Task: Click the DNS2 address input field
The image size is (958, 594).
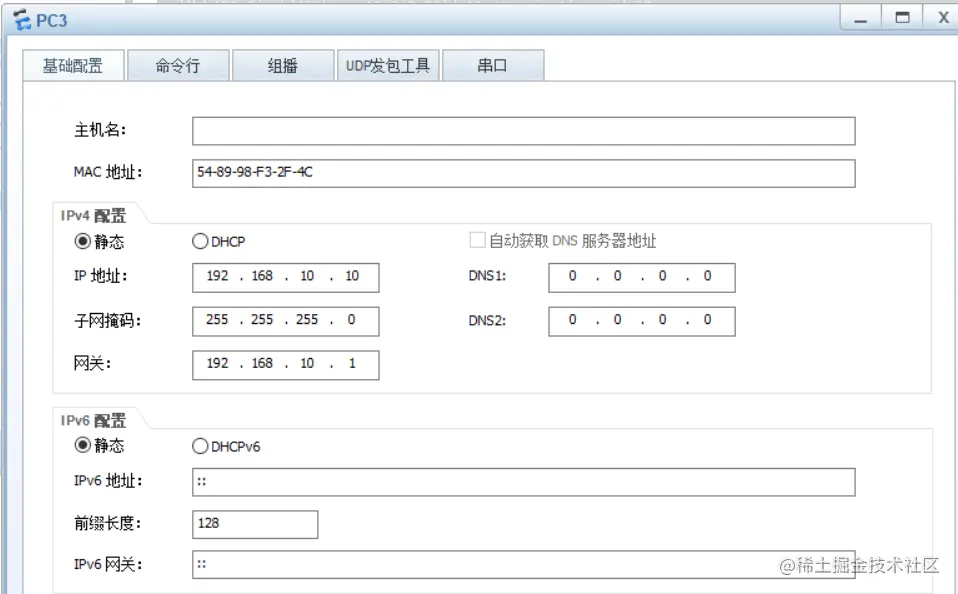Action: (641, 320)
